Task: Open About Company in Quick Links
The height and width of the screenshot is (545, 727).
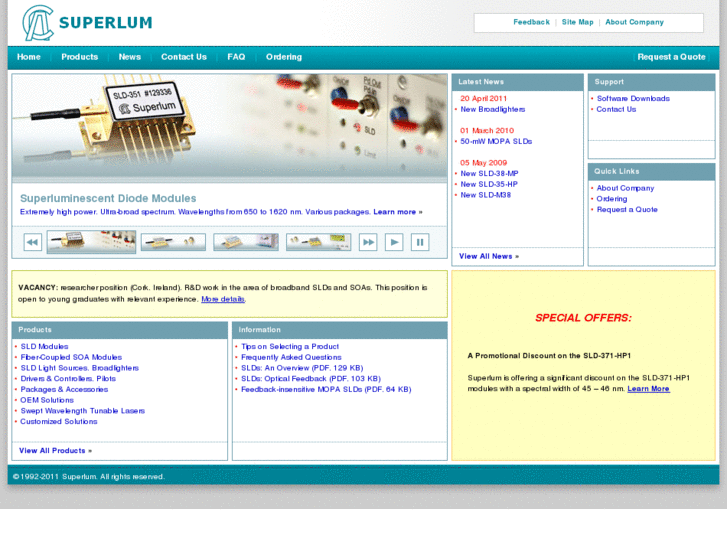Action: coord(625,188)
